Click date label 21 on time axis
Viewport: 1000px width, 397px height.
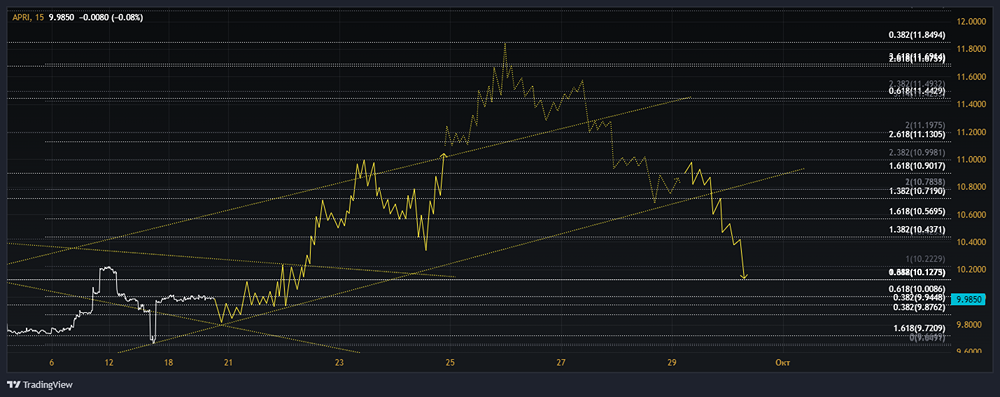pos(228,362)
